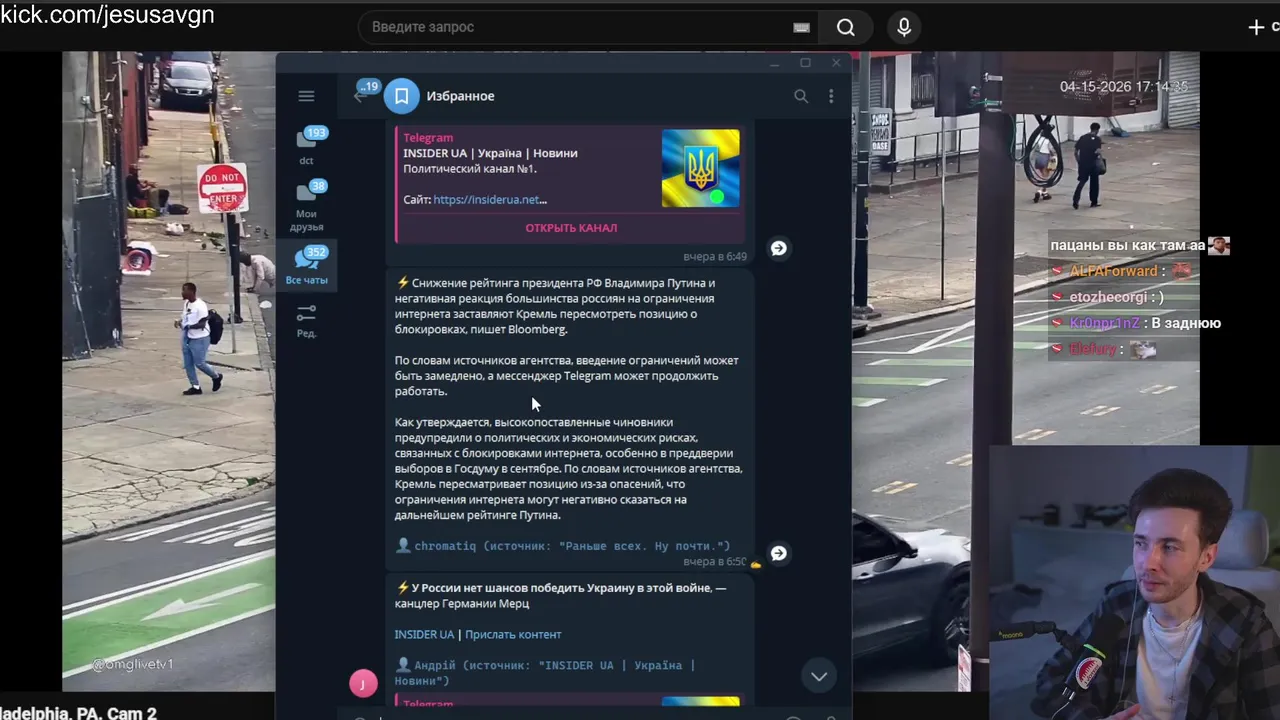The image size is (1280, 720).
Task: Click the create plus button at top right
Action: [x=1257, y=27]
